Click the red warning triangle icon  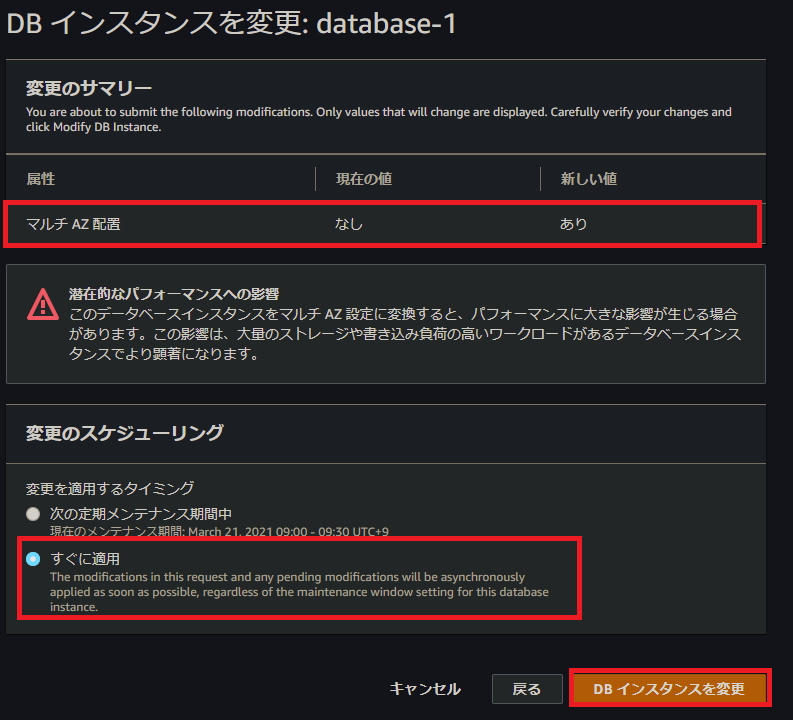[42, 304]
